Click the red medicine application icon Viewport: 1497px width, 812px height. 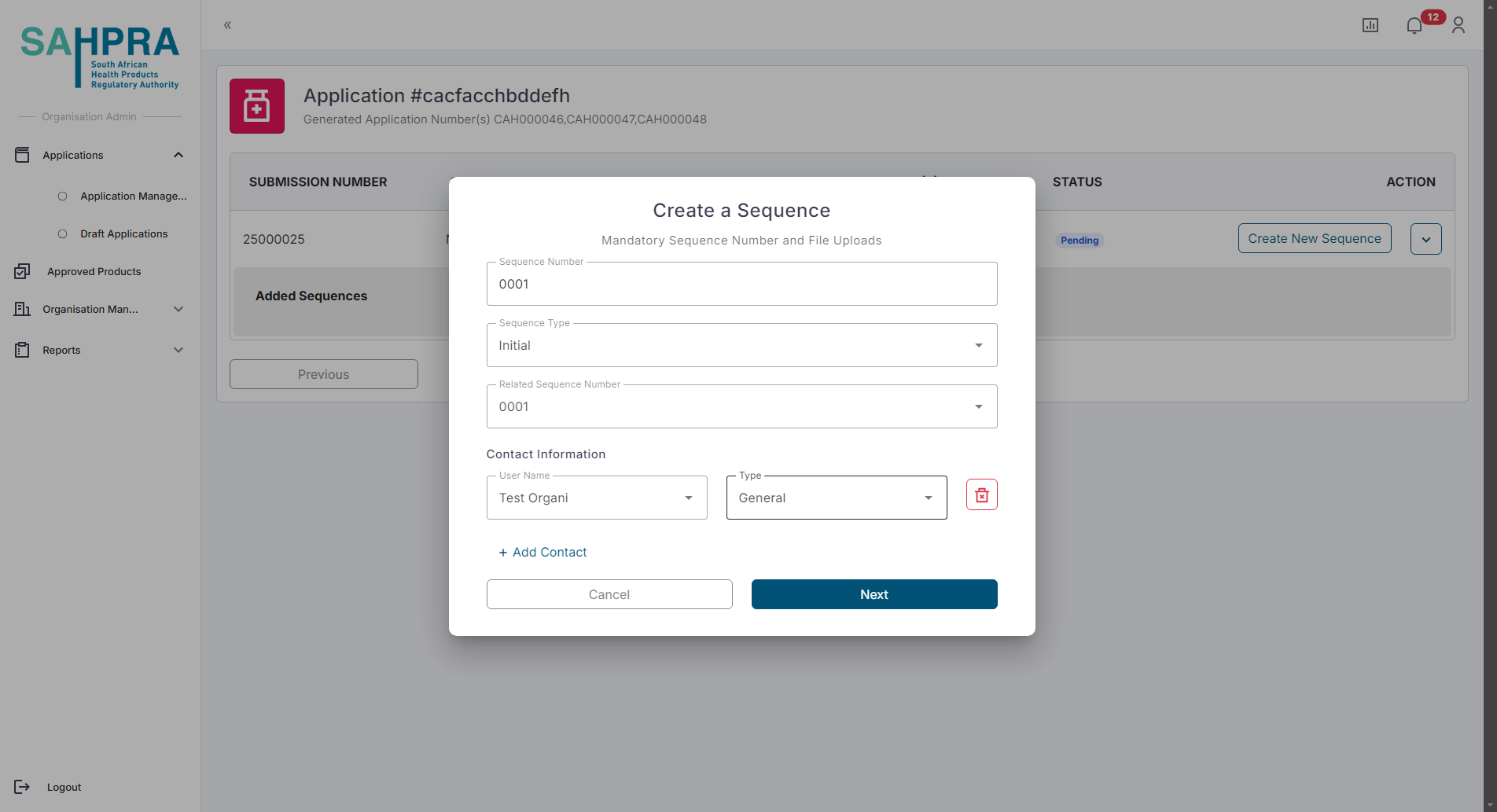pos(256,106)
